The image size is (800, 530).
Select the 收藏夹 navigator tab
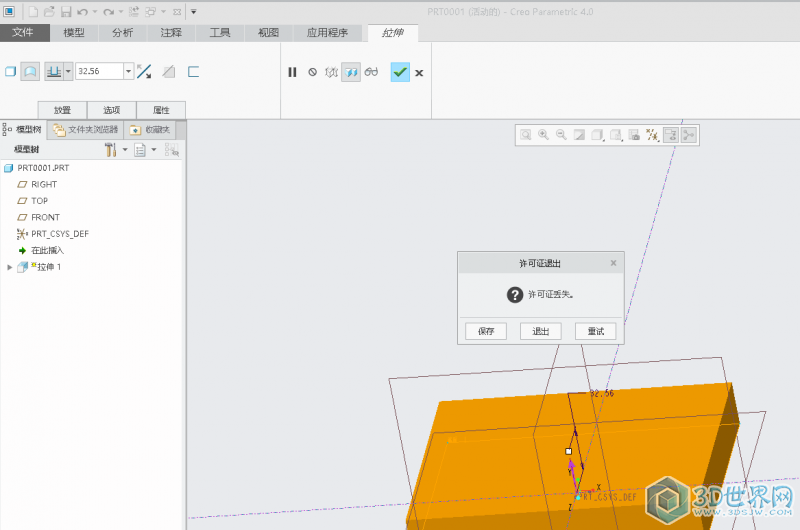(x=150, y=130)
